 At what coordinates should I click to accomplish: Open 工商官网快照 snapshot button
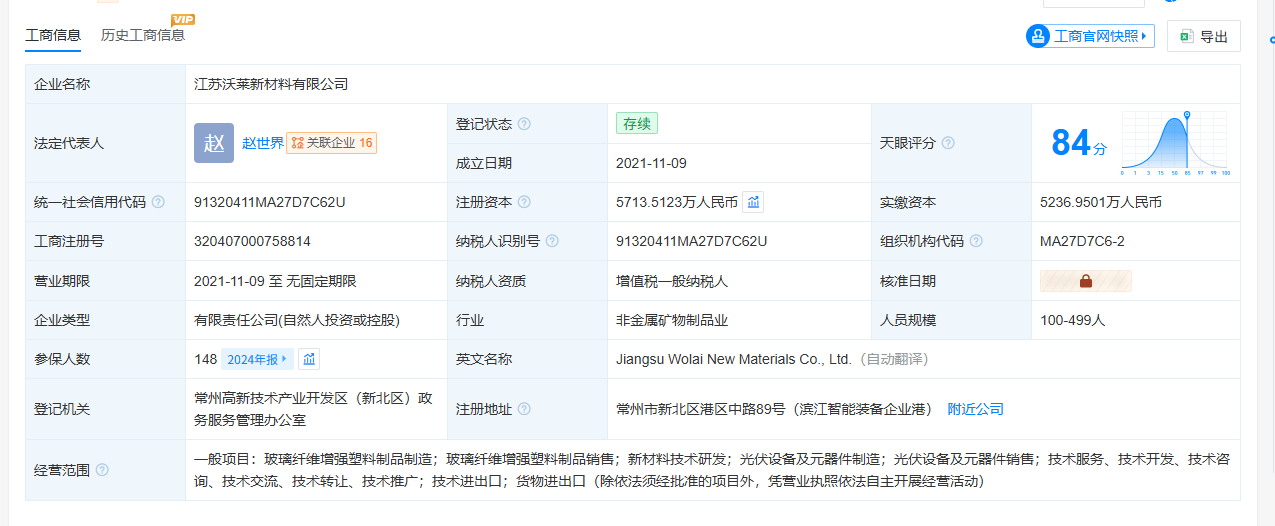point(1090,36)
